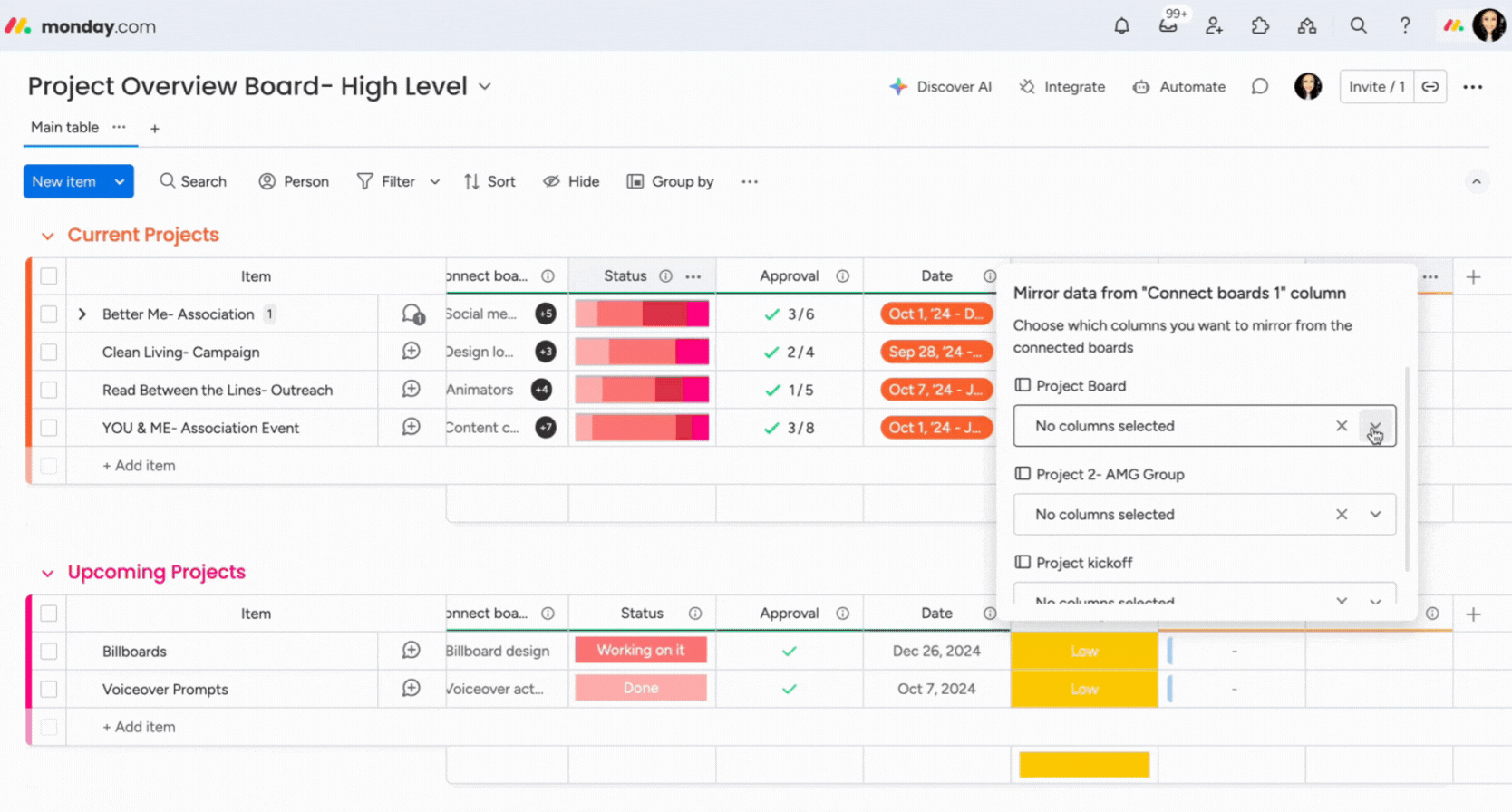This screenshot has height=812, width=1512.
Task: Add a column to Upcoming Projects group
Action: coord(1473,614)
